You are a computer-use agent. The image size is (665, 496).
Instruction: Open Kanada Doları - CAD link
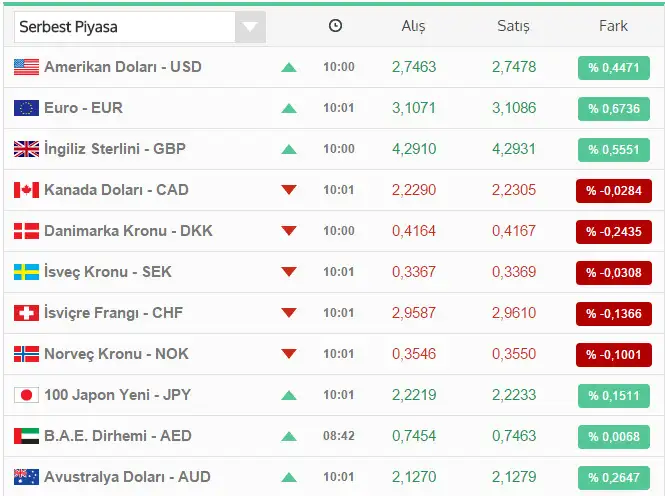(x=116, y=190)
